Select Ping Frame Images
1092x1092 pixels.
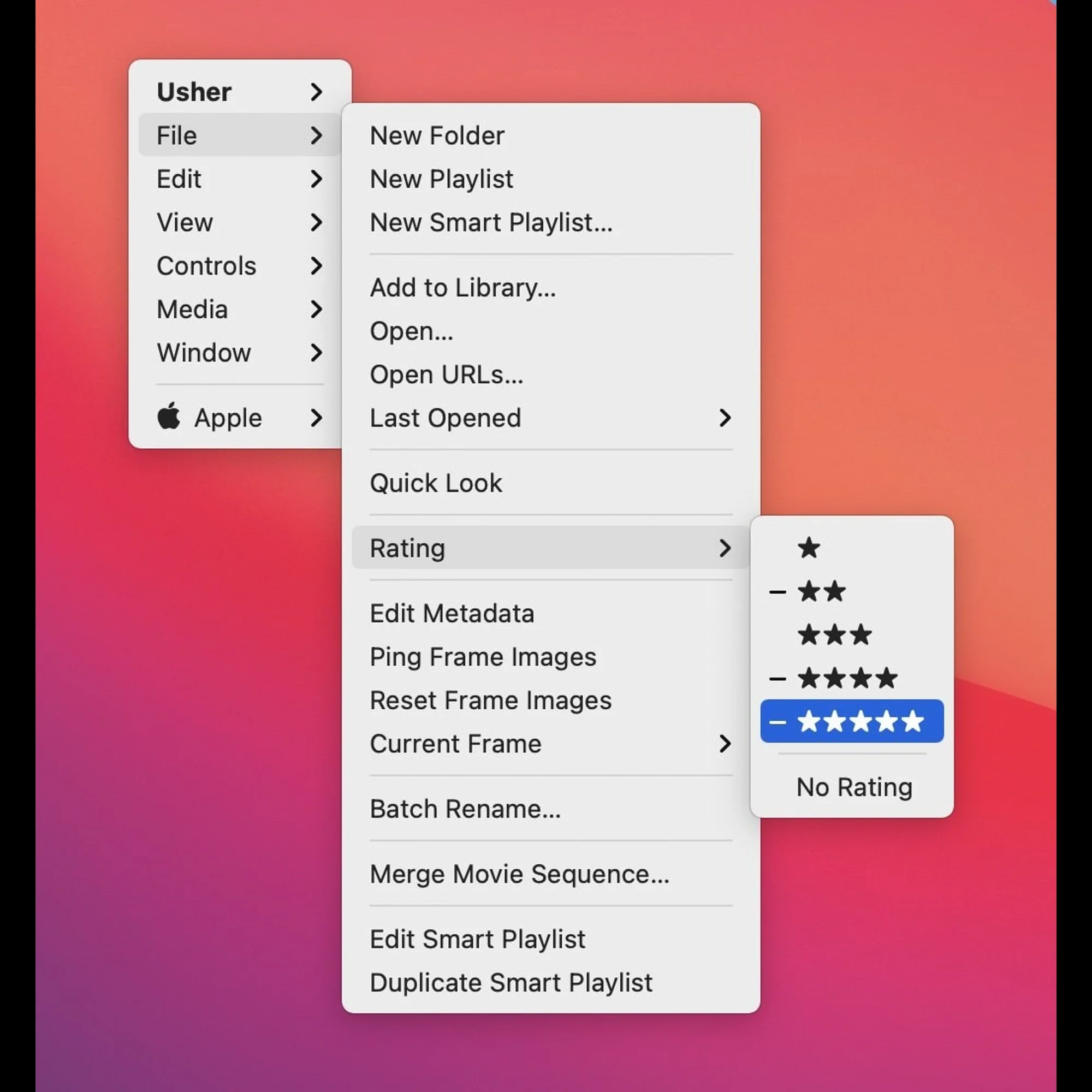pos(550,657)
